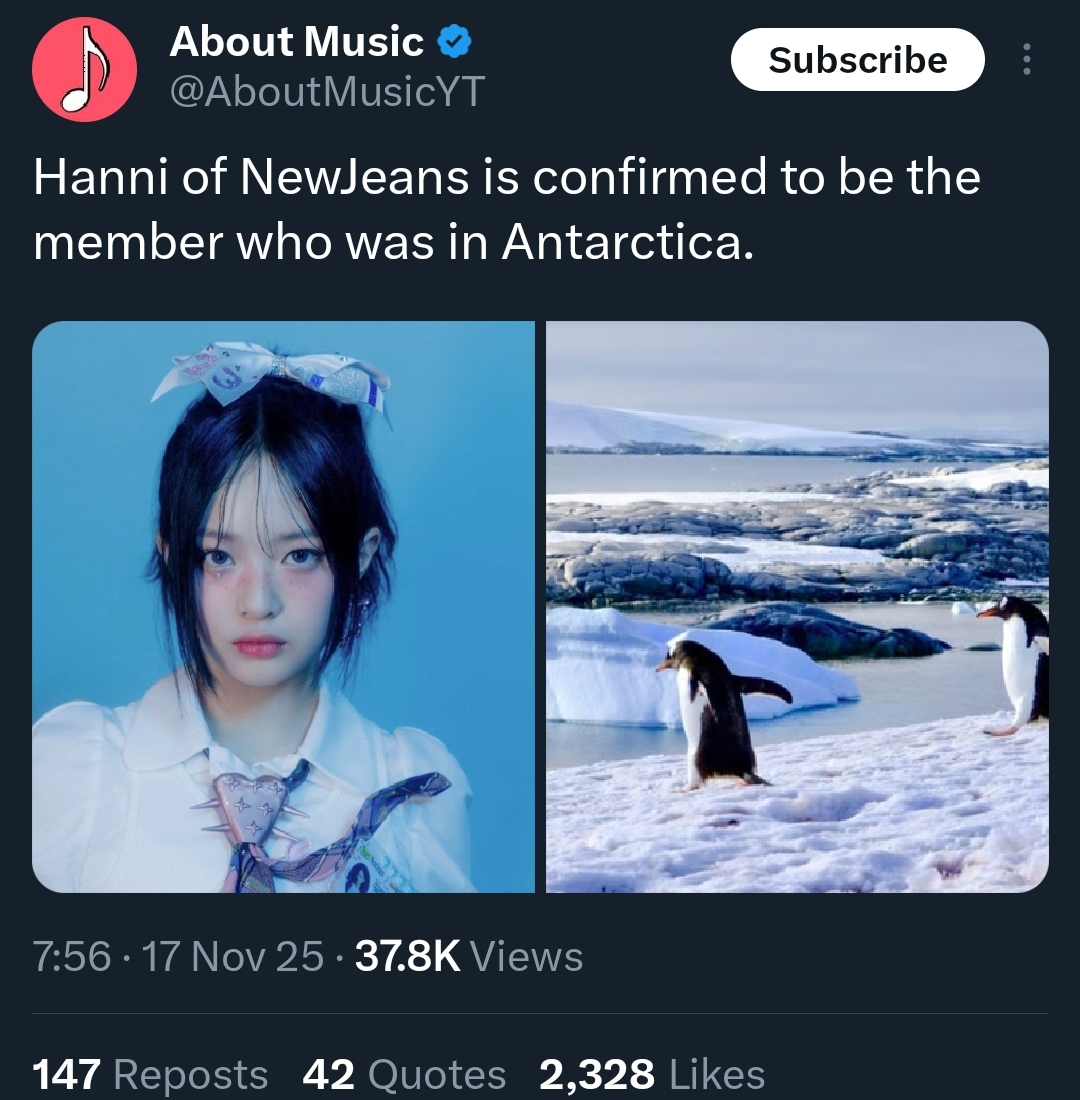The height and width of the screenshot is (1100, 1080).
Task: Subscribe to About Music
Action: [858, 60]
